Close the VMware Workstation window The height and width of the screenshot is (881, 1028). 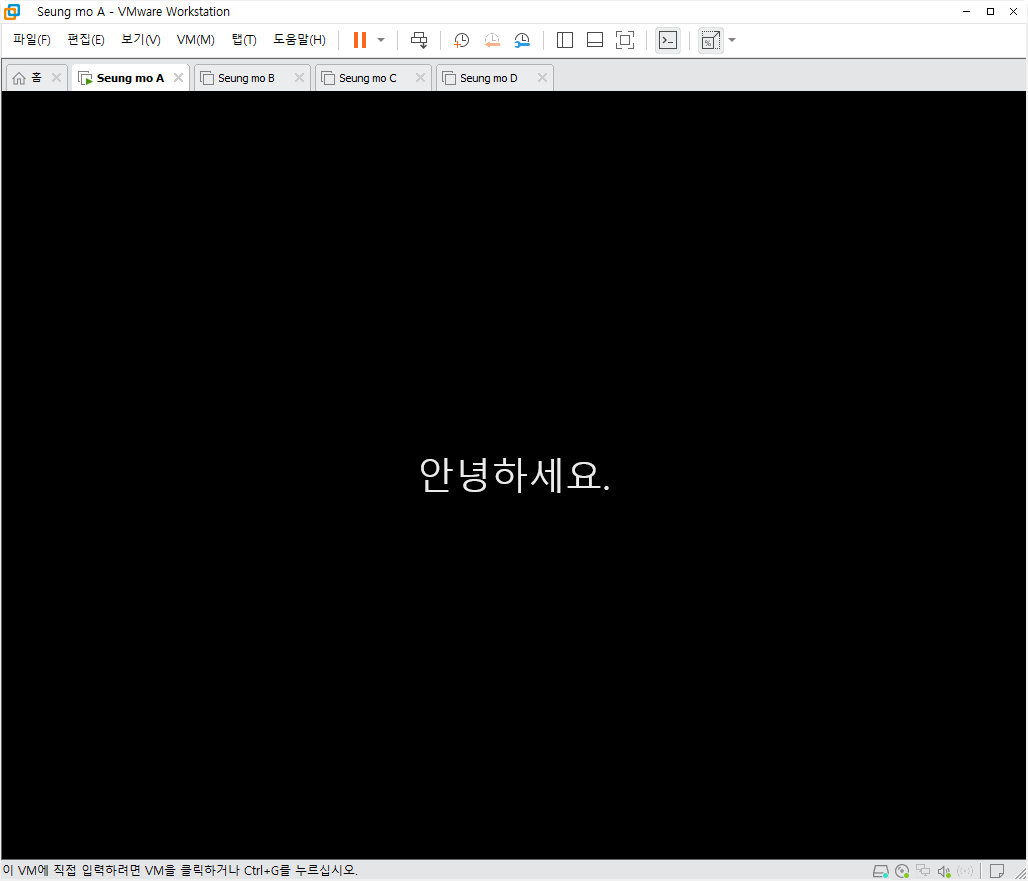tap(1013, 11)
